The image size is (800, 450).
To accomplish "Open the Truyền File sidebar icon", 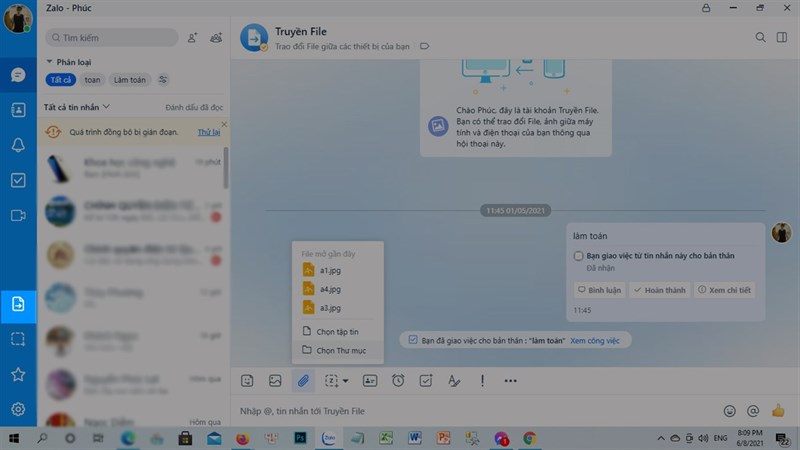I will (x=18, y=305).
